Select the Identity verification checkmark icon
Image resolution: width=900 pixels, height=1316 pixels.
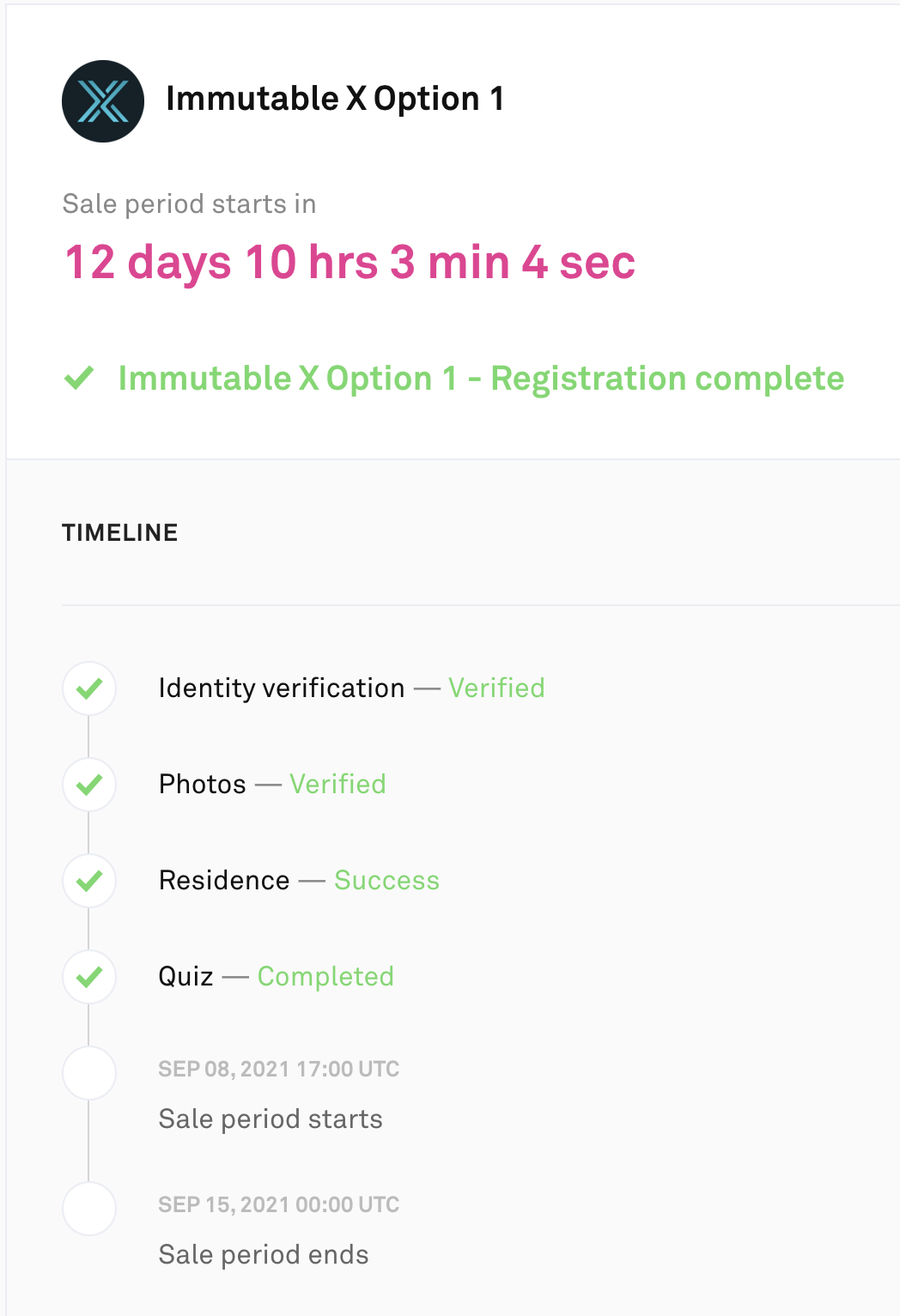(89, 688)
